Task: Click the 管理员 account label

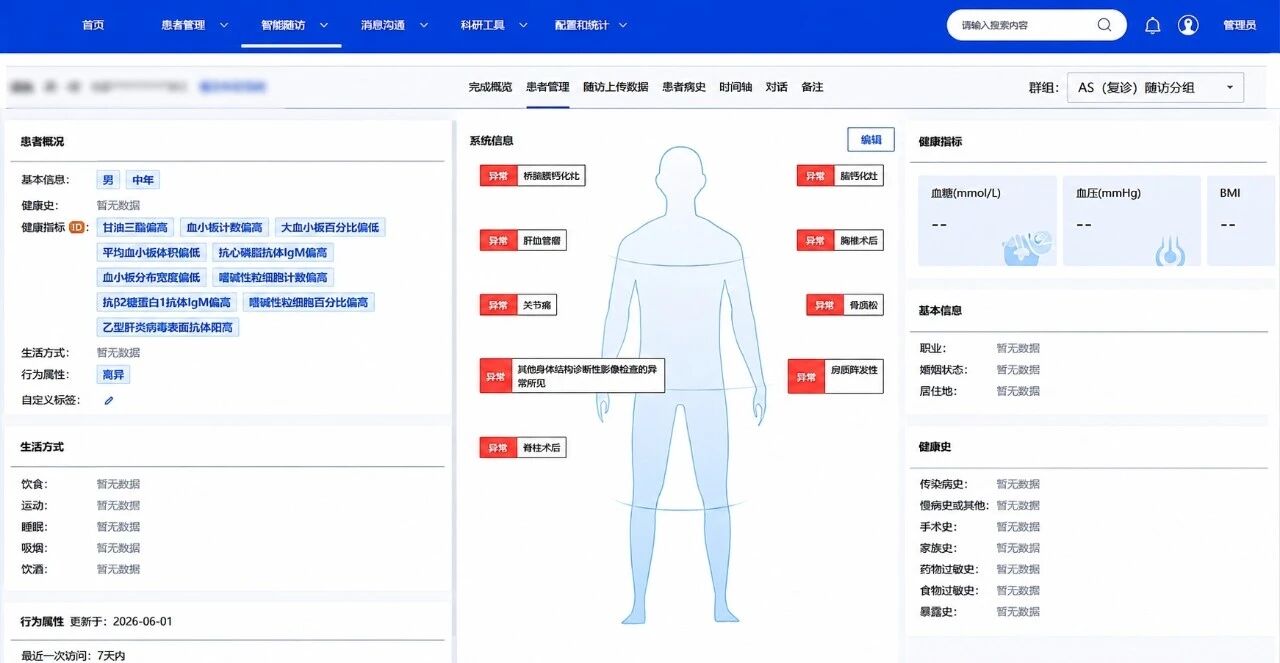Action: tap(1239, 25)
